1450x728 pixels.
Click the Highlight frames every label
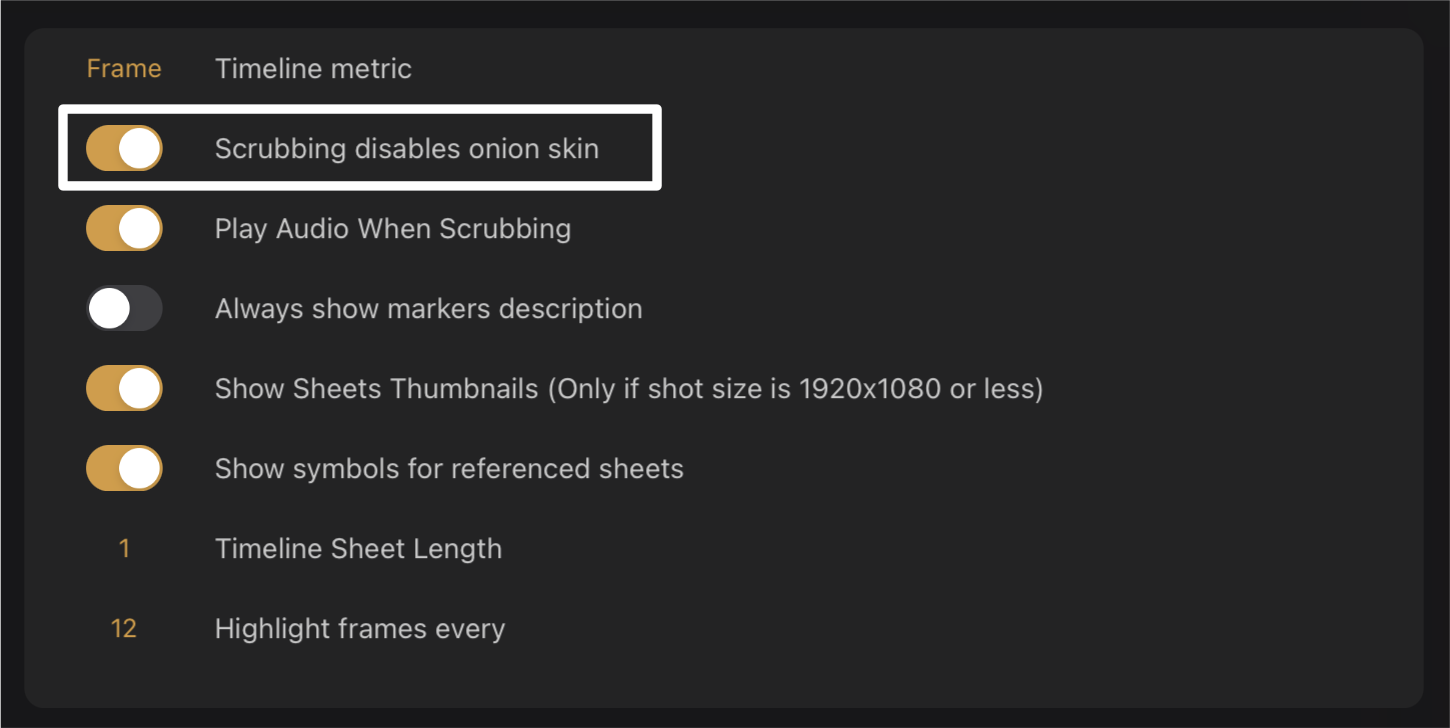[360, 628]
